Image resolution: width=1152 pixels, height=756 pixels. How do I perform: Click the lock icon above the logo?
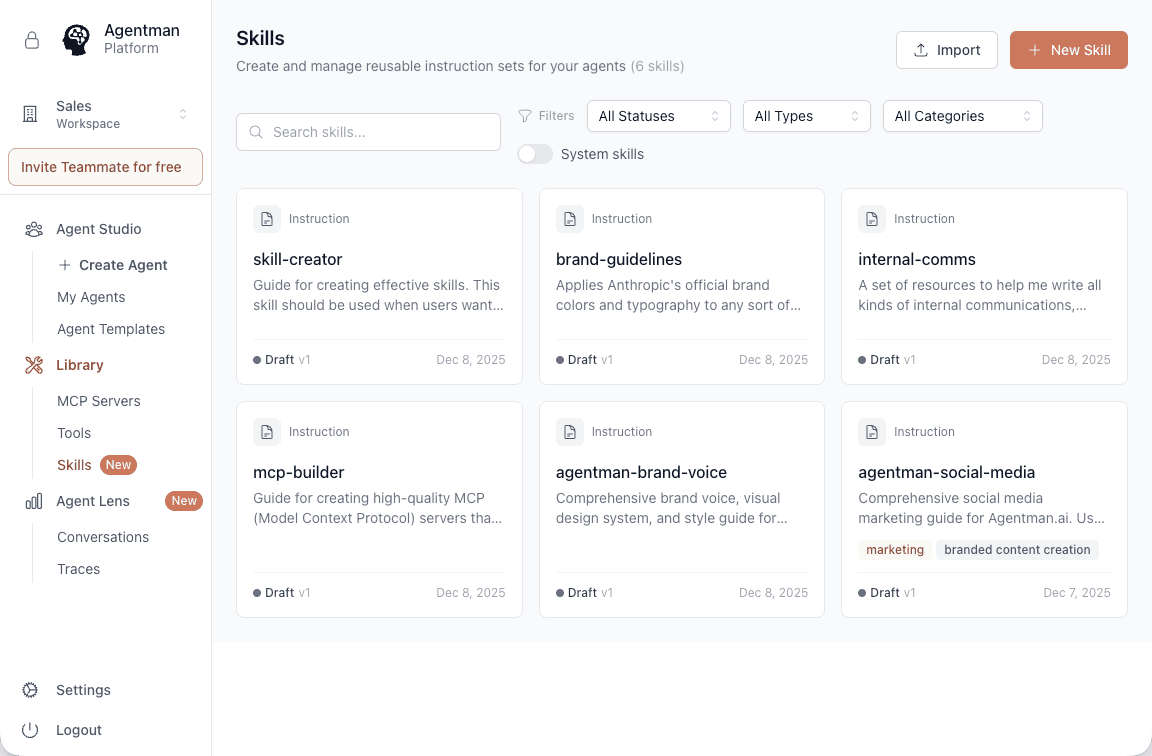pos(31,40)
